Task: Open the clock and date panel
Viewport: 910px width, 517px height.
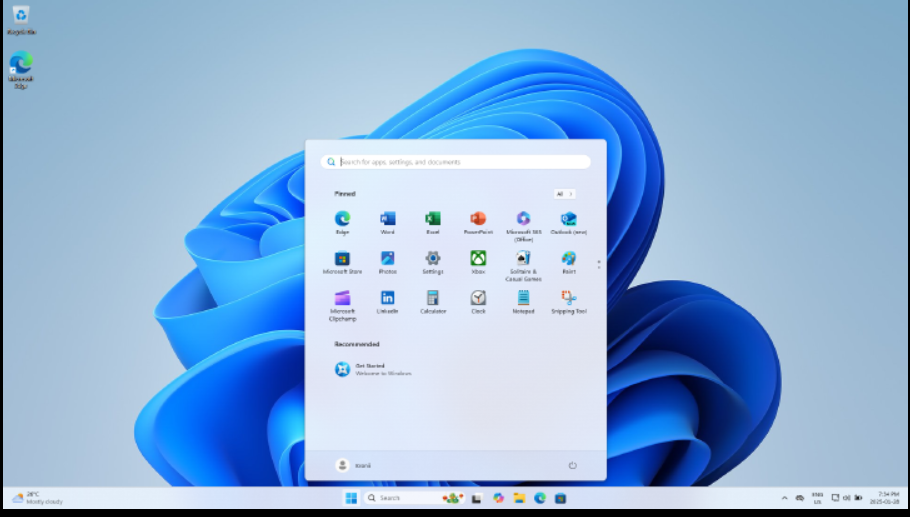Action: (887, 497)
